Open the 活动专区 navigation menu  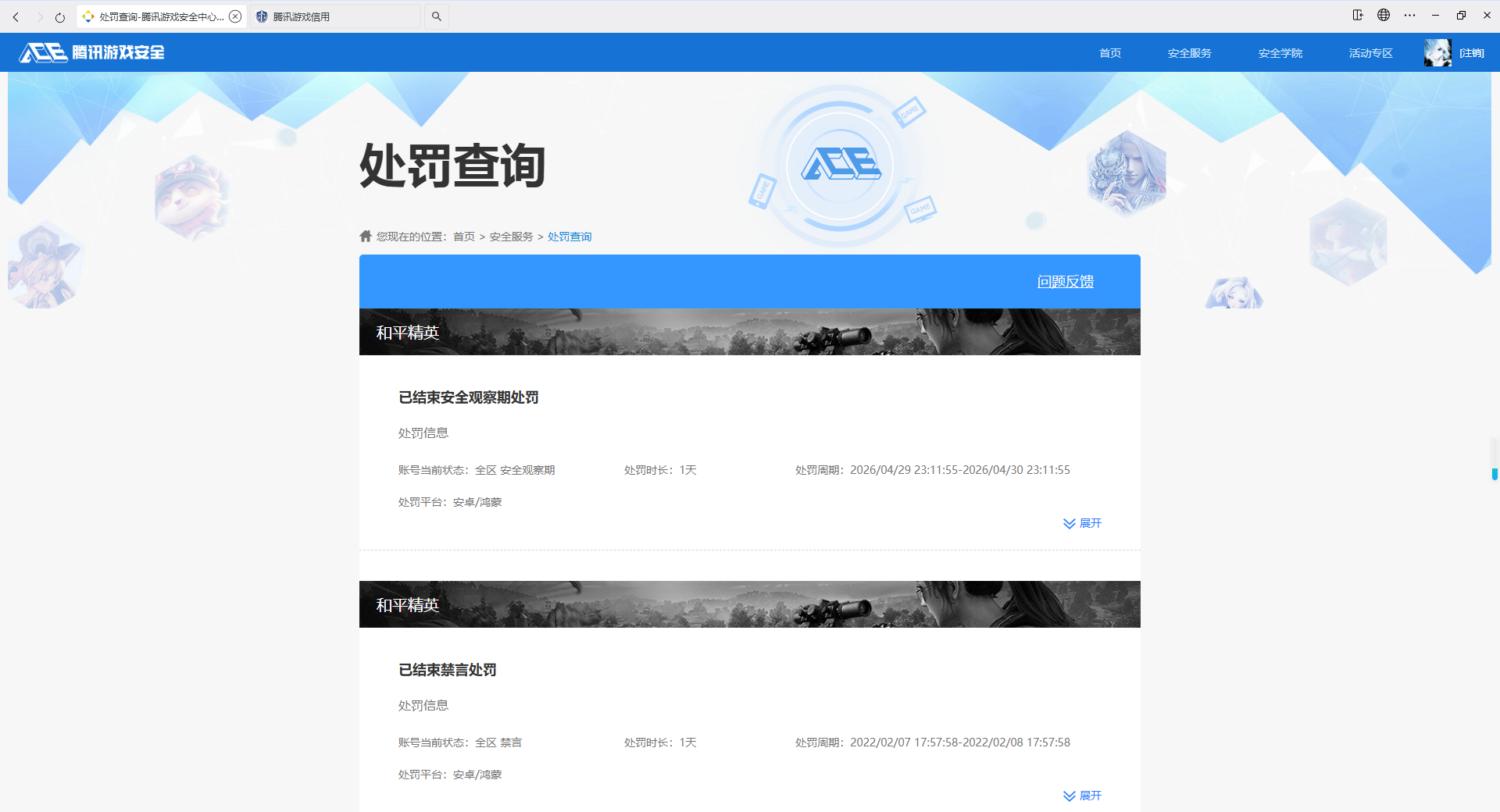coord(1371,53)
